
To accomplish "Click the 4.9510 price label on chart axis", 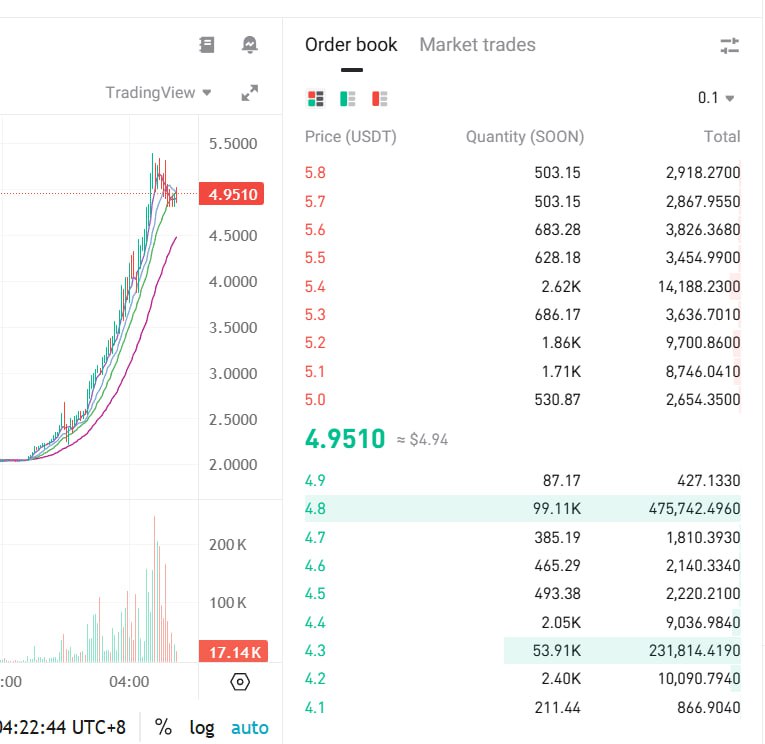I will (231, 194).
